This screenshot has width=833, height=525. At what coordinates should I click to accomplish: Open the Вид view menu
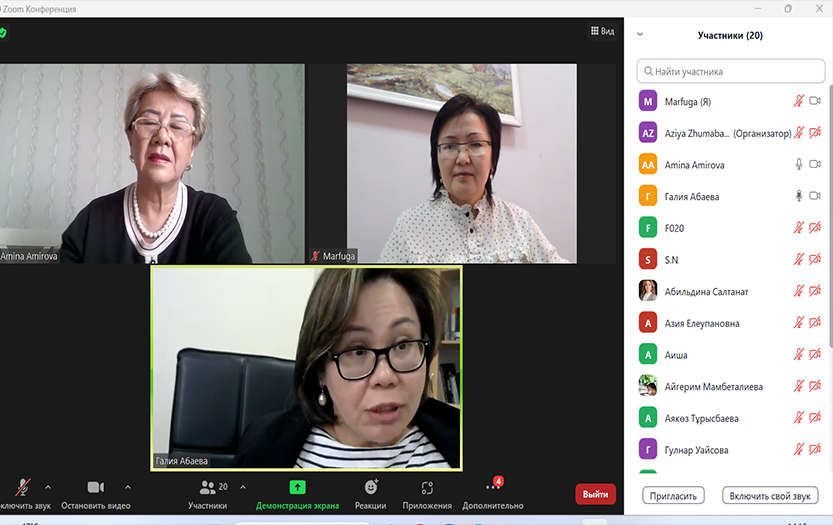coord(601,31)
